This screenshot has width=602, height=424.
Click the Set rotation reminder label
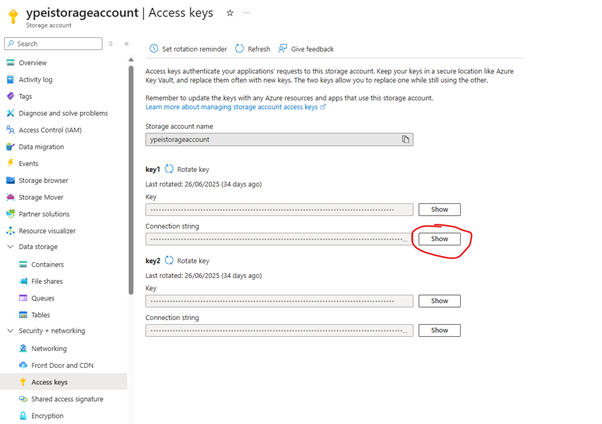tap(194, 49)
